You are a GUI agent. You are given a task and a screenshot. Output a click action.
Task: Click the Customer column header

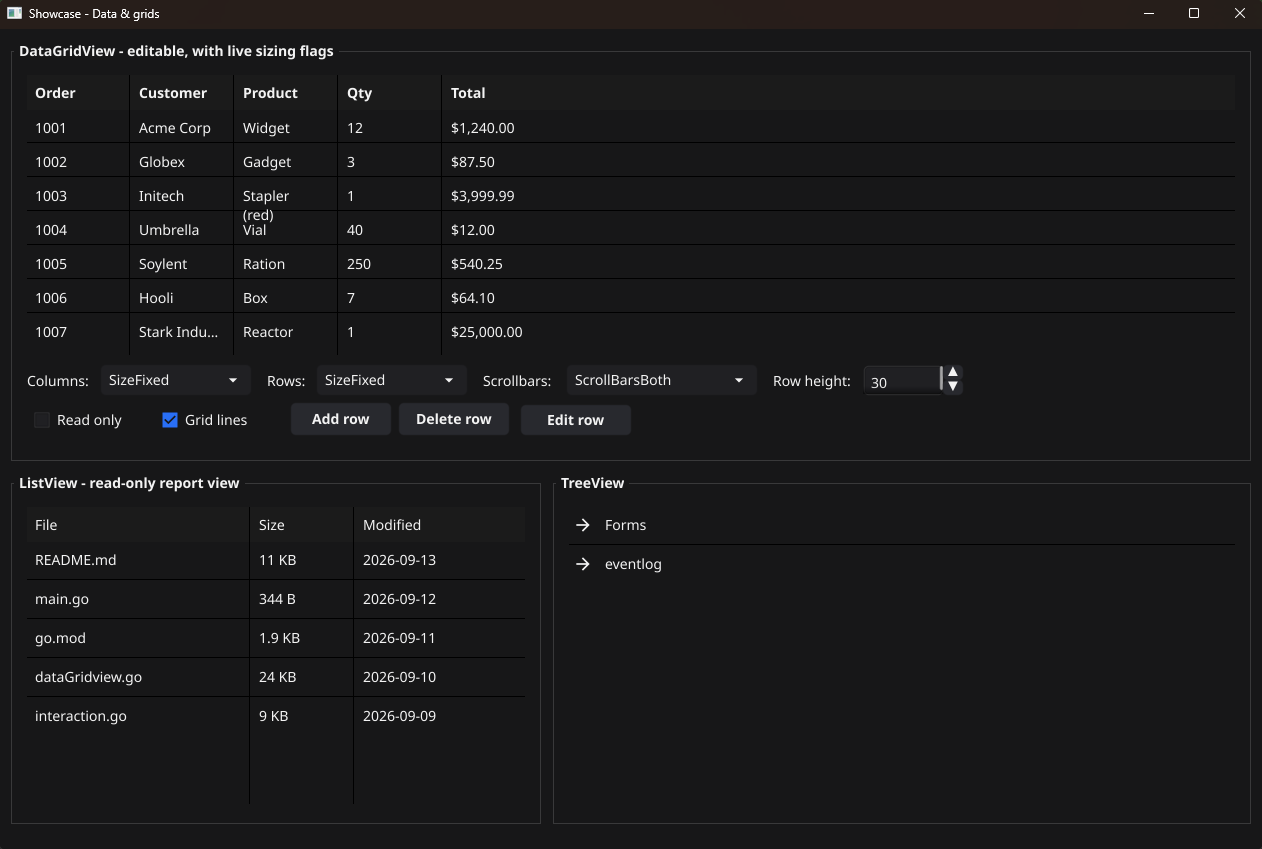(182, 93)
